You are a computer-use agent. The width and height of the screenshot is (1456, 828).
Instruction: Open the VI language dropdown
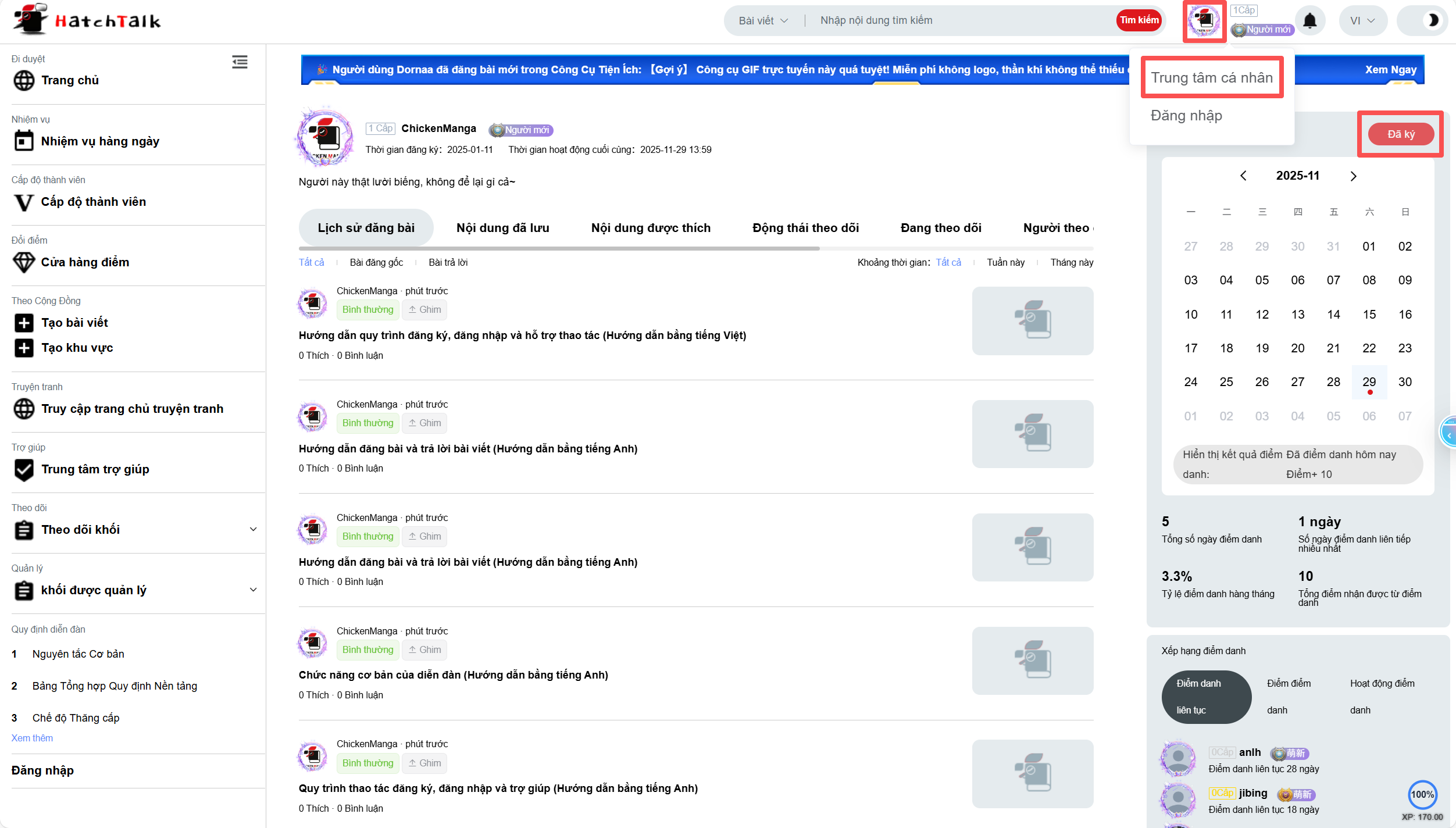tap(1362, 20)
